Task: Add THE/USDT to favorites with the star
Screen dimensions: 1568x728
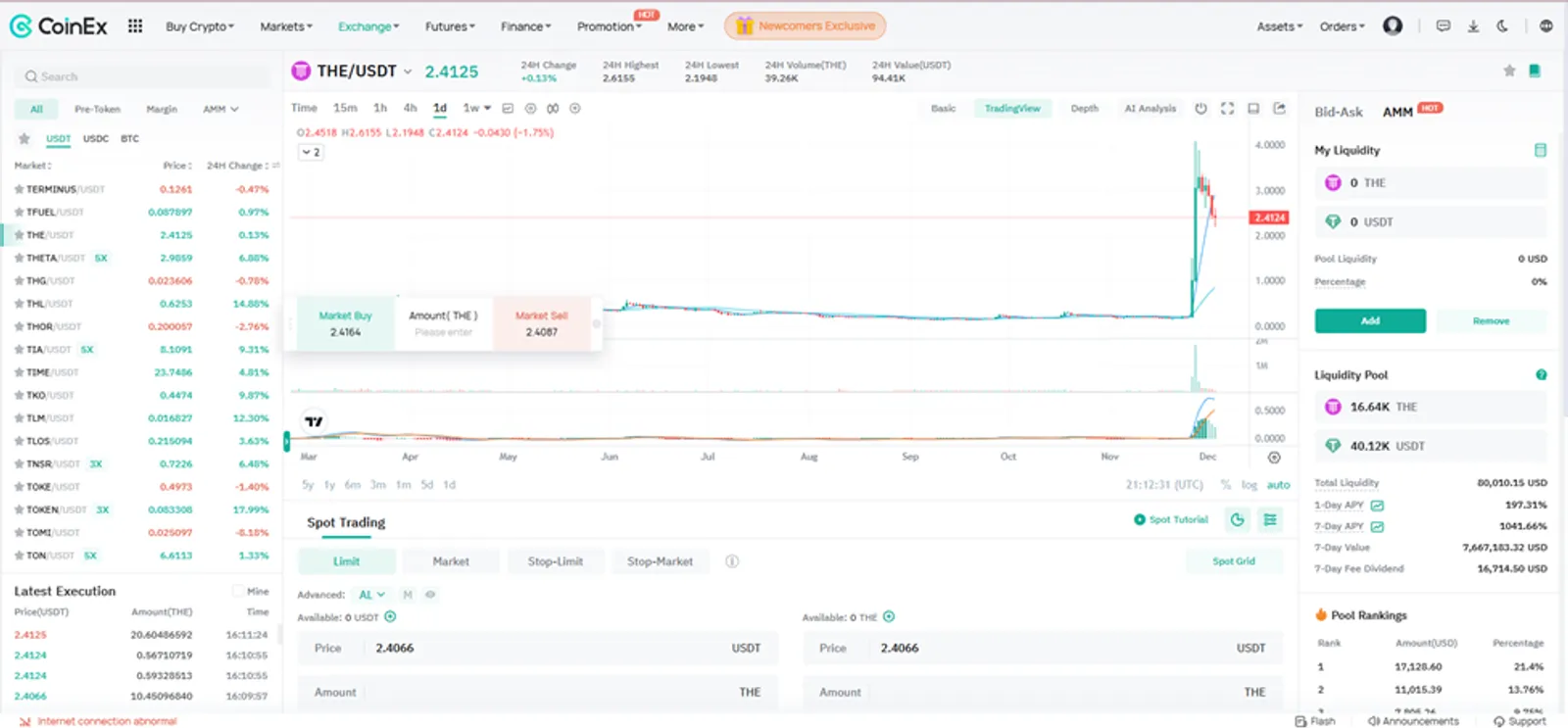Action: 1509,71
